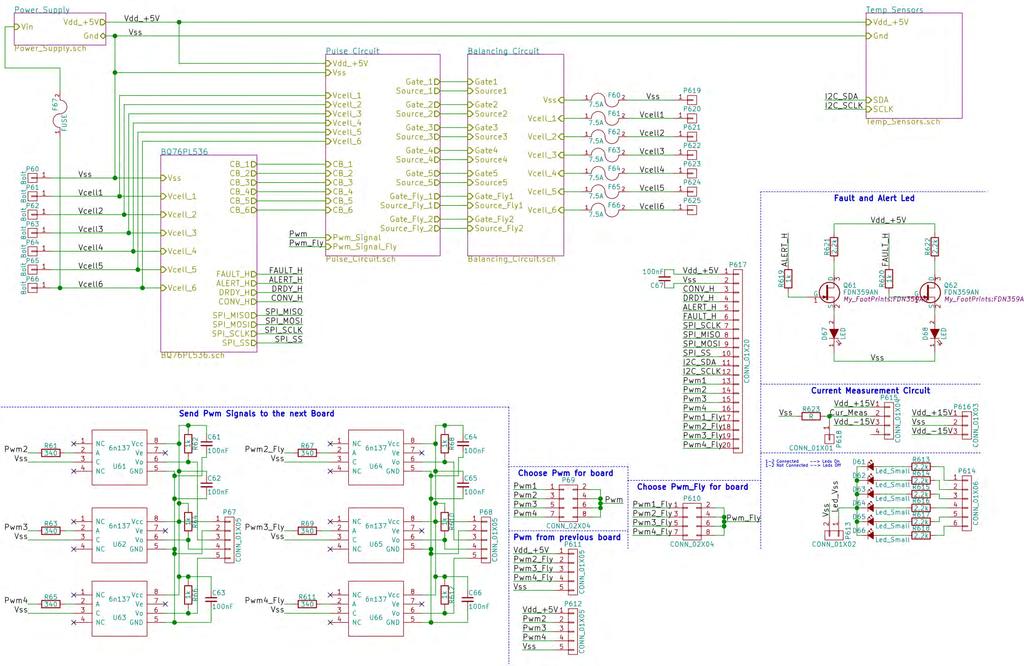
Task: Select the P66 bolt connector
Action: [32, 287]
